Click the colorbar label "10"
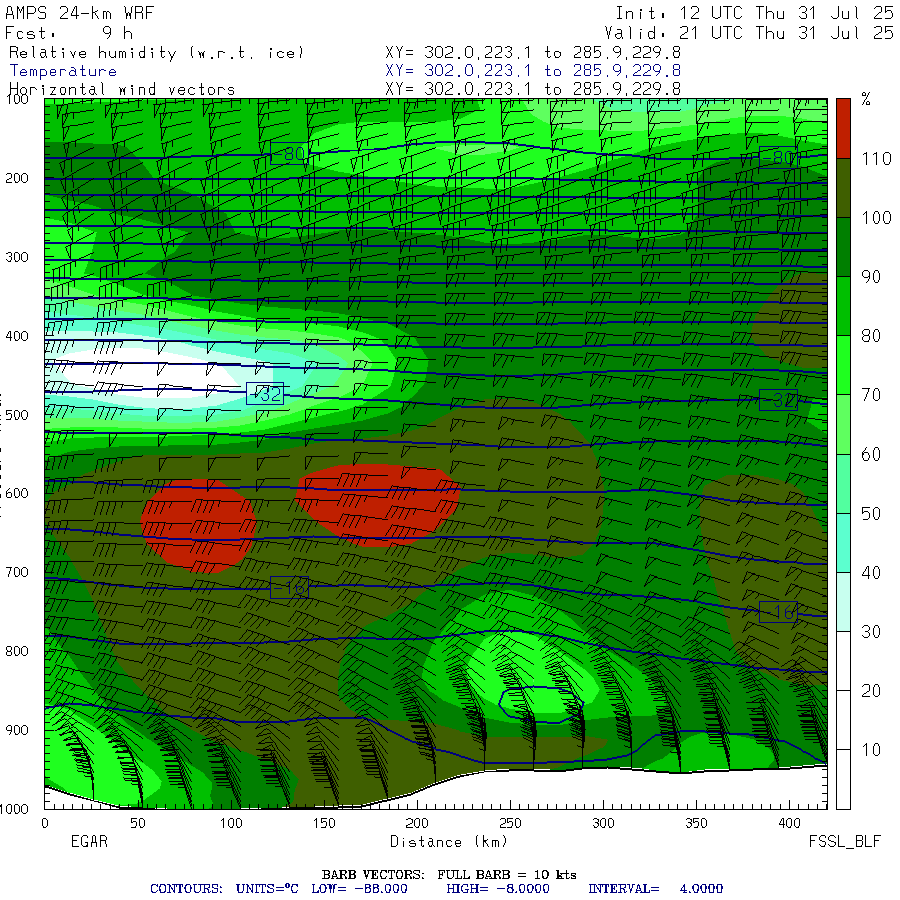Viewport: 900px width, 900px height. pos(871,750)
